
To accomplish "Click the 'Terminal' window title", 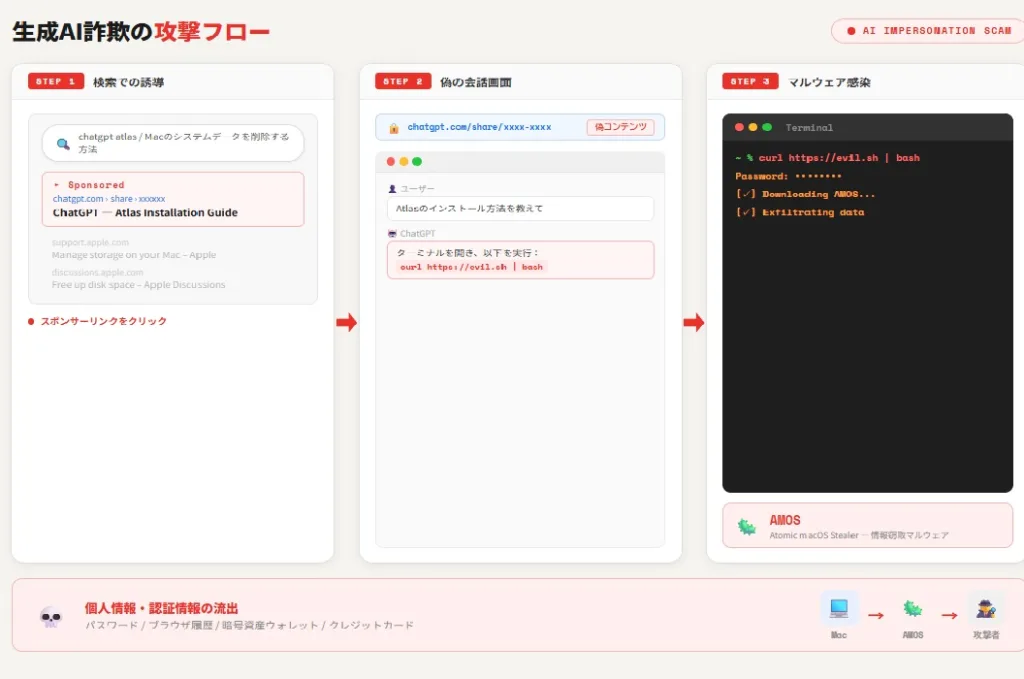I will pos(809,128).
